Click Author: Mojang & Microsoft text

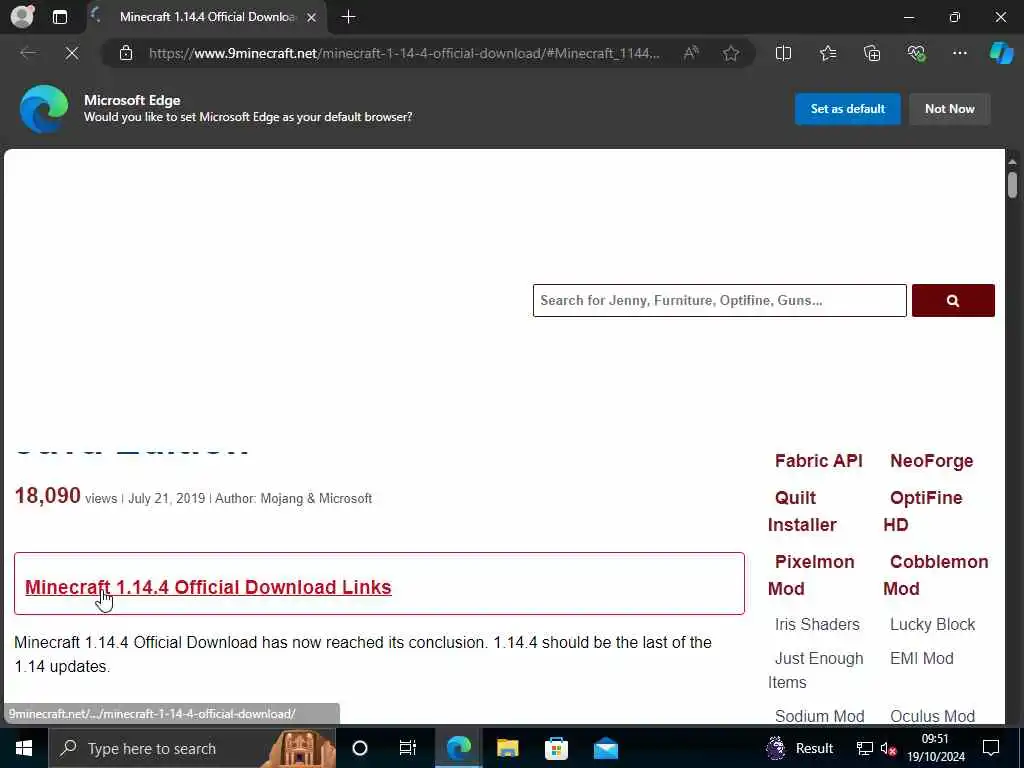[293, 498]
